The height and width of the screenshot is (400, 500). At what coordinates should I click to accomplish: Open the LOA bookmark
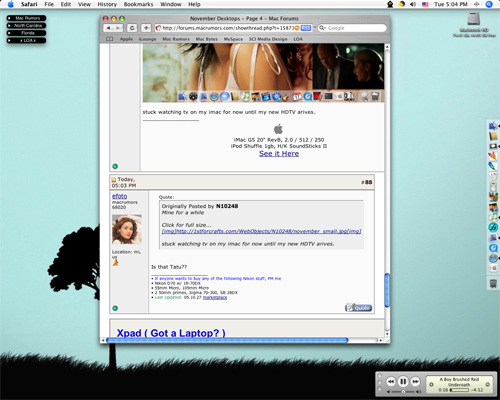298,39
